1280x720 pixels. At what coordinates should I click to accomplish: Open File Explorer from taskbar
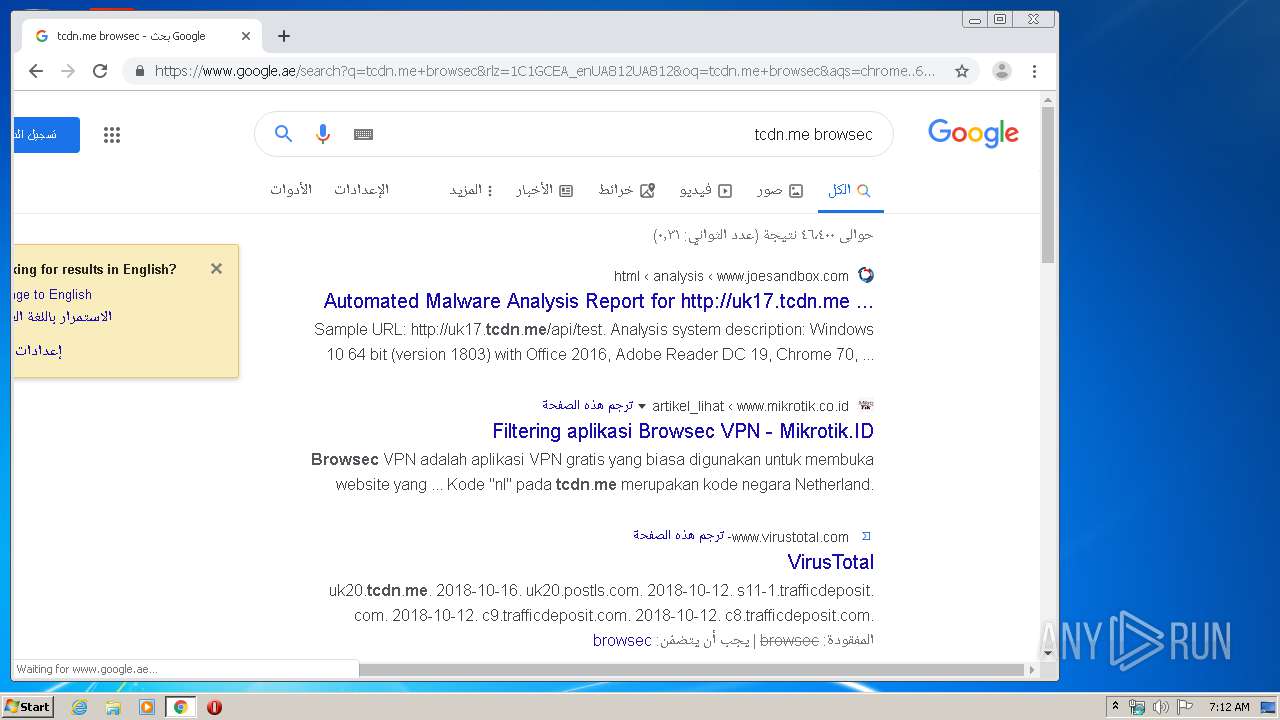(113, 707)
